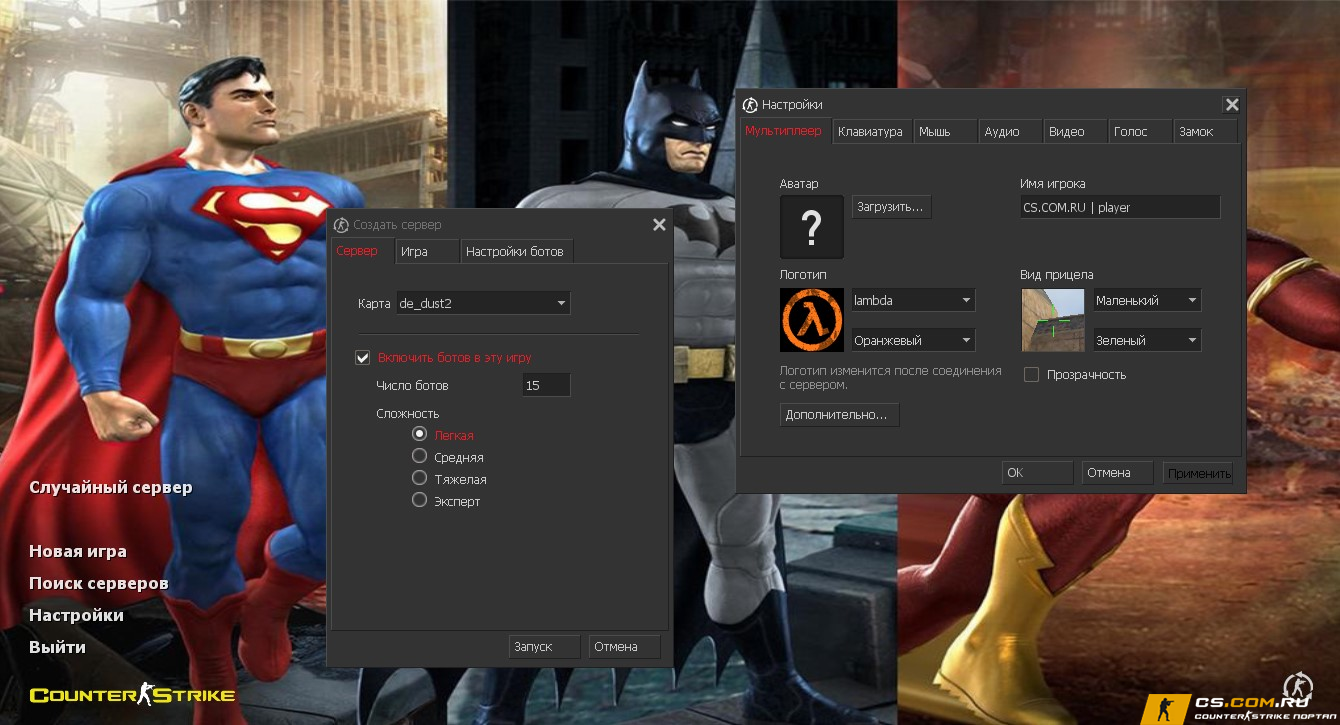This screenshot has width=1340, height=725.
Task: Open the Карта de_dust2 dropdown
Action: pyautogui.click(x=482, y=303)
